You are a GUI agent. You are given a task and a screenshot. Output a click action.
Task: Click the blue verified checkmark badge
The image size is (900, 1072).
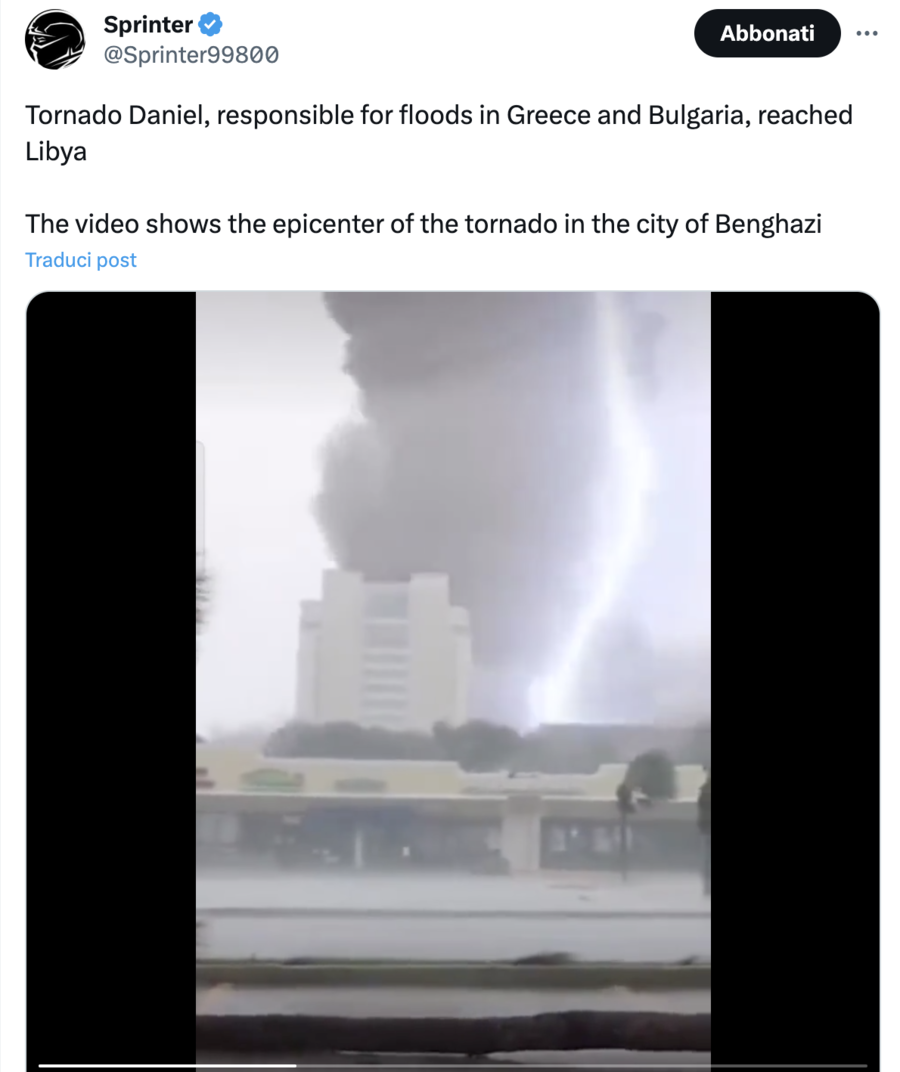(x=210, y=25)
